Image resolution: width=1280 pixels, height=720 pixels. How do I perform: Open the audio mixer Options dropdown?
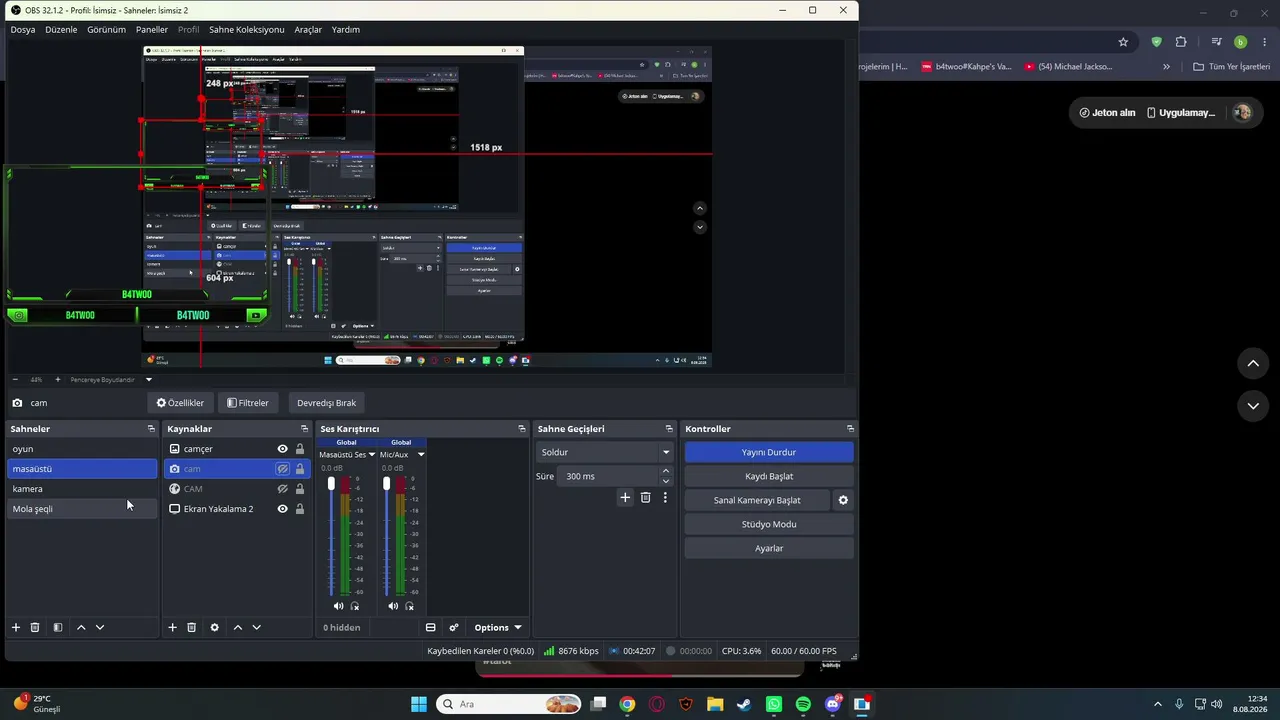tap(497, 628)
